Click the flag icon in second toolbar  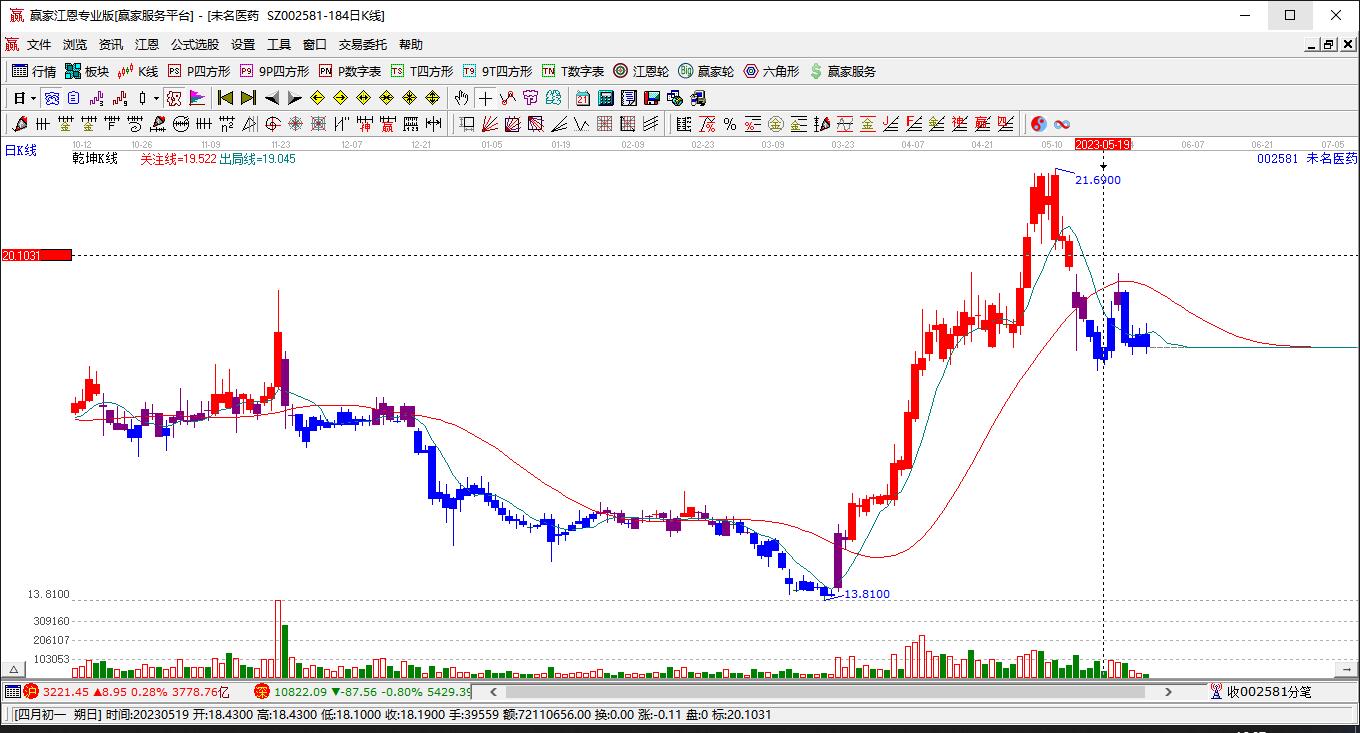click(x=197, y=98)
